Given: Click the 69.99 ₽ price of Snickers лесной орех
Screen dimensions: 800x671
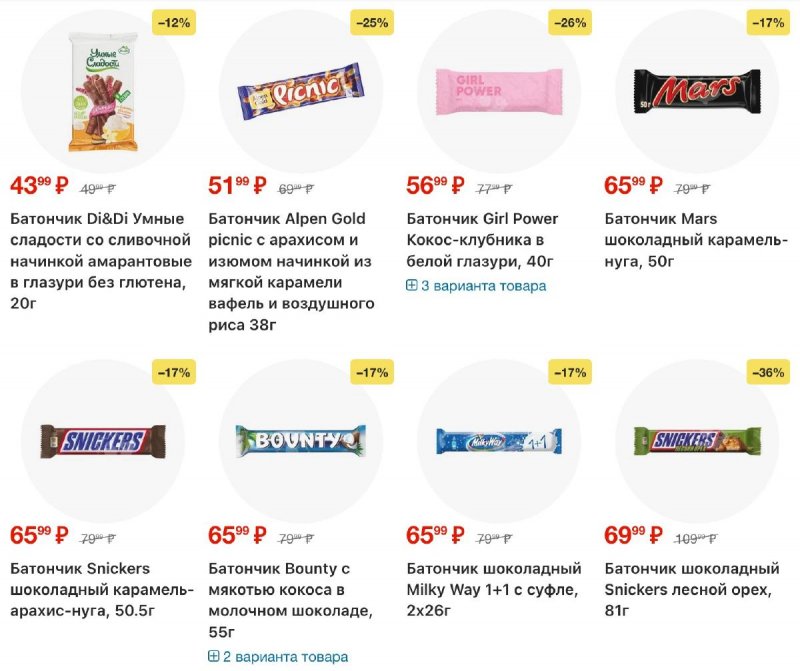Looking at the screenshot, I should [x=633, y=535].
